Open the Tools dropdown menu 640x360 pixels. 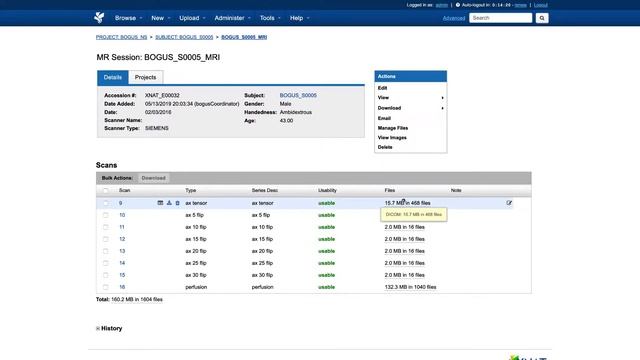pos(270,18)
